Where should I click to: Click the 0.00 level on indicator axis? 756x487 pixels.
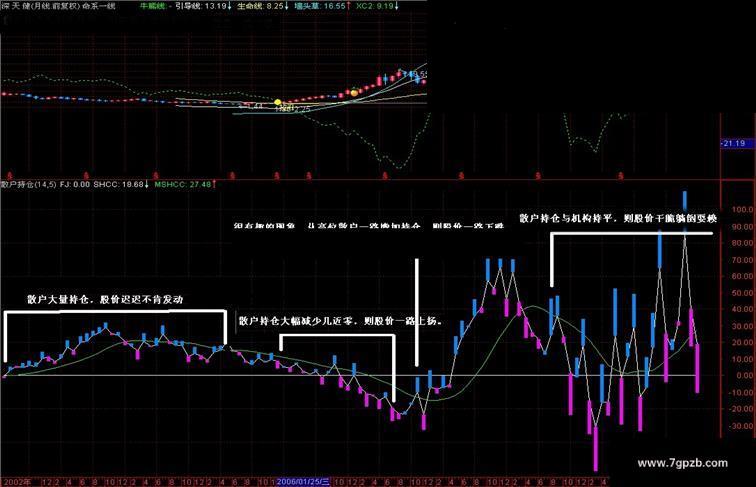coord(744,376)
